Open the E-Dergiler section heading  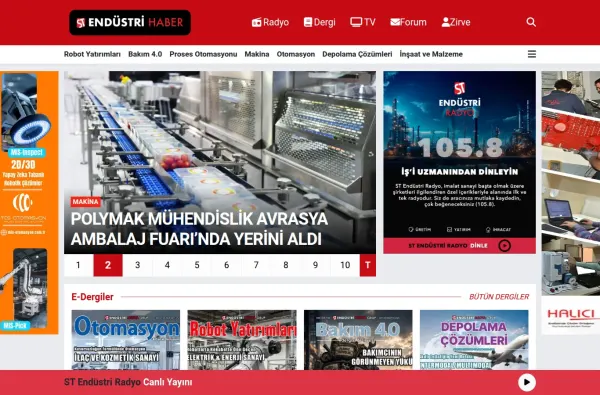coord(92,297)
